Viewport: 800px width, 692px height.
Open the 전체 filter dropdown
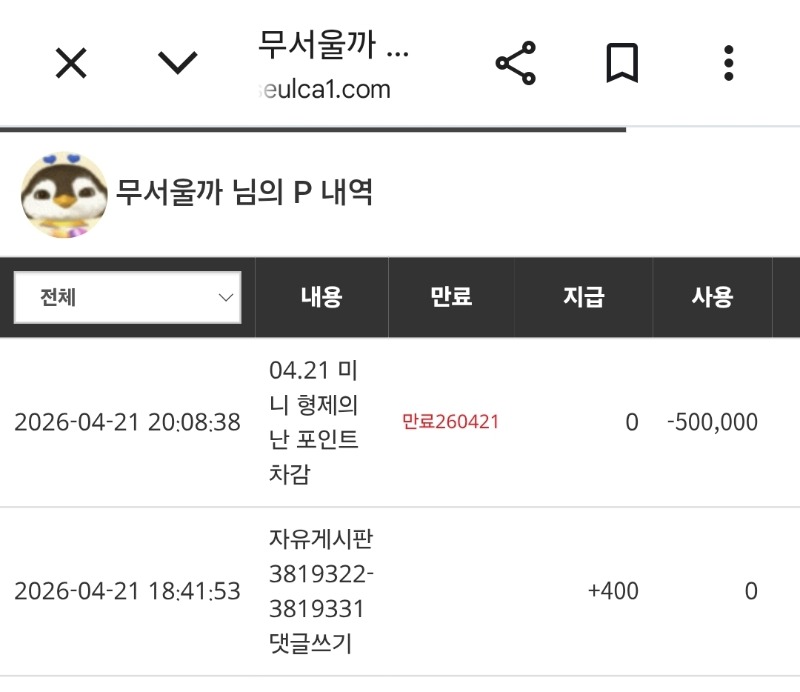click(x=127, y=297)
